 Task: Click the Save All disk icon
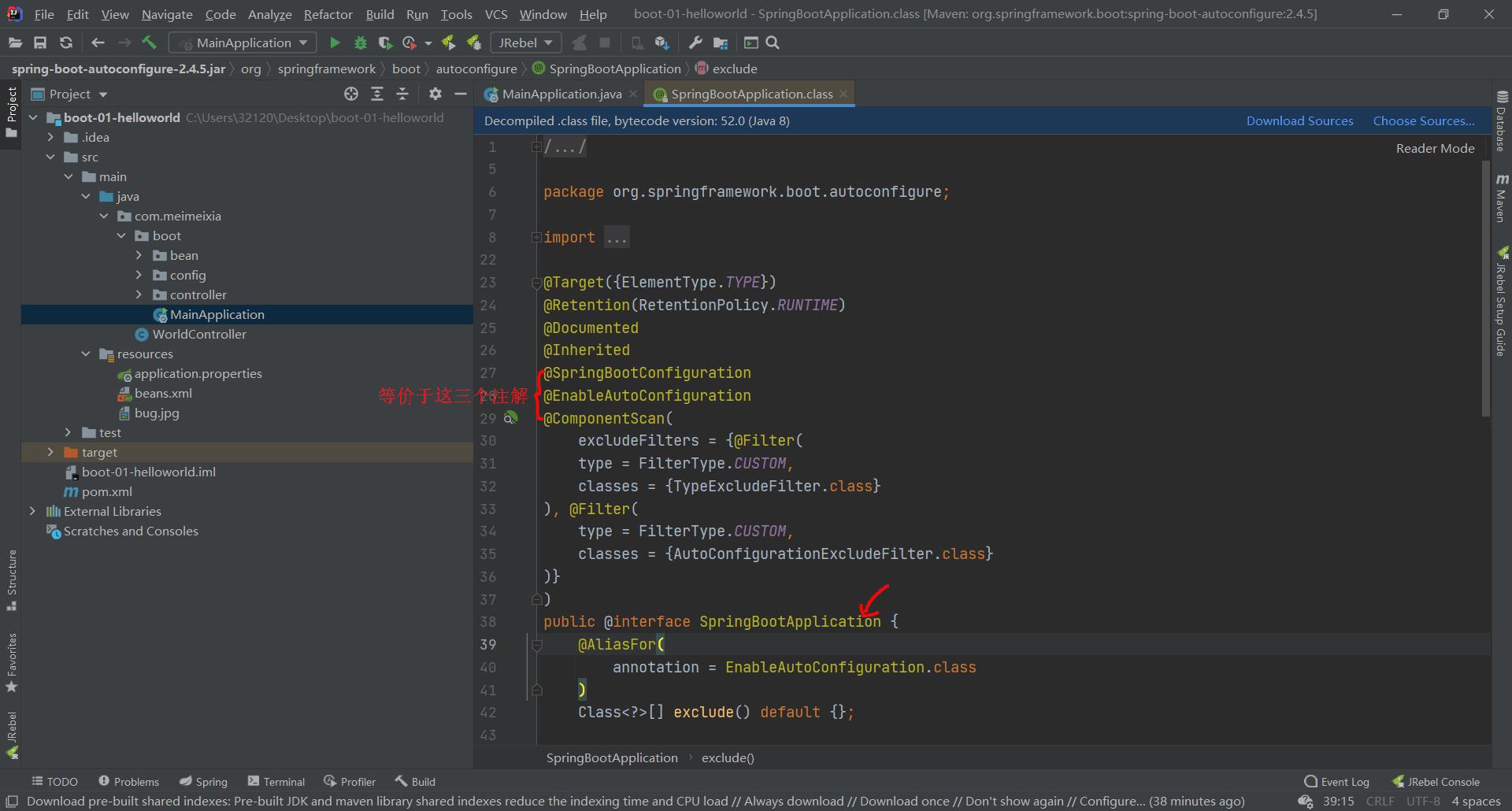40,43
